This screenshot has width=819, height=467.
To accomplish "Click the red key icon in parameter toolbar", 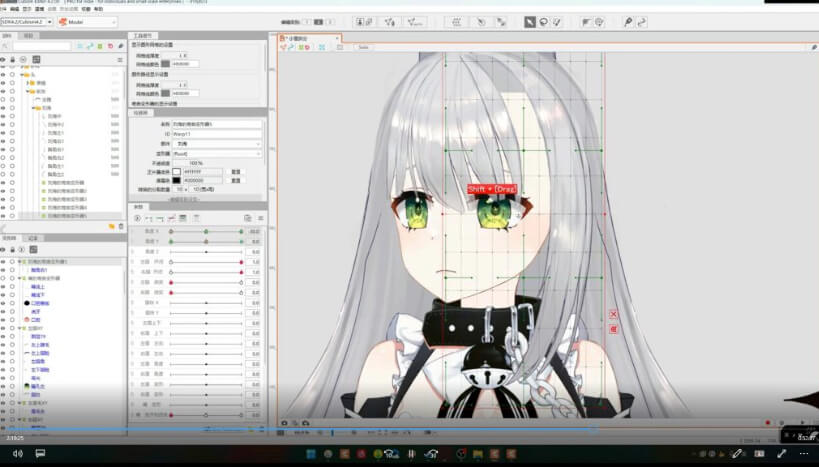I will click(171, 218).
